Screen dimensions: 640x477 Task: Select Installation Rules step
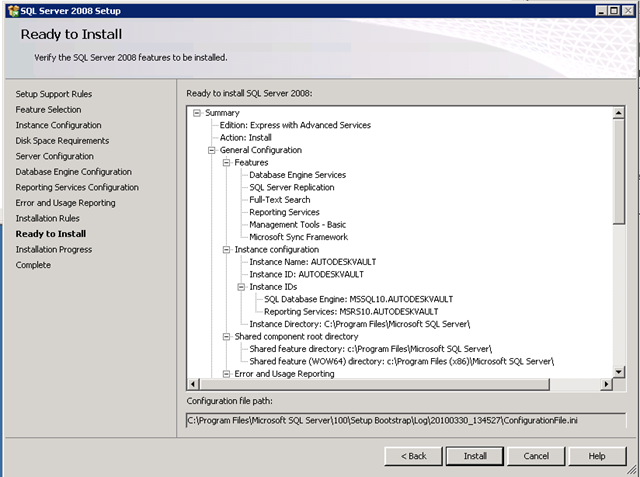[47, 218]
